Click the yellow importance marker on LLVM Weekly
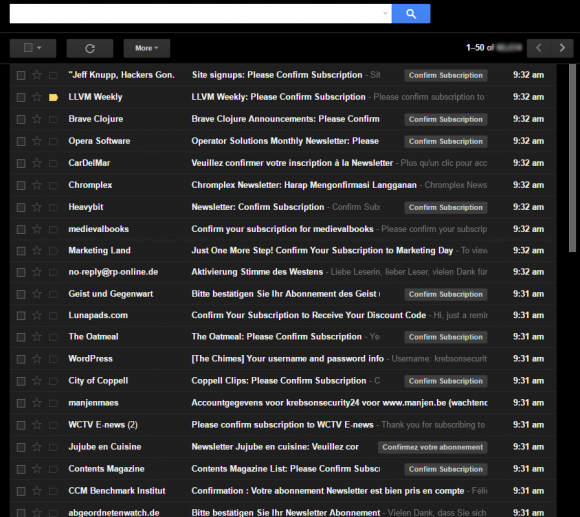This screenshot has width=580, height=517. point(53,97)
